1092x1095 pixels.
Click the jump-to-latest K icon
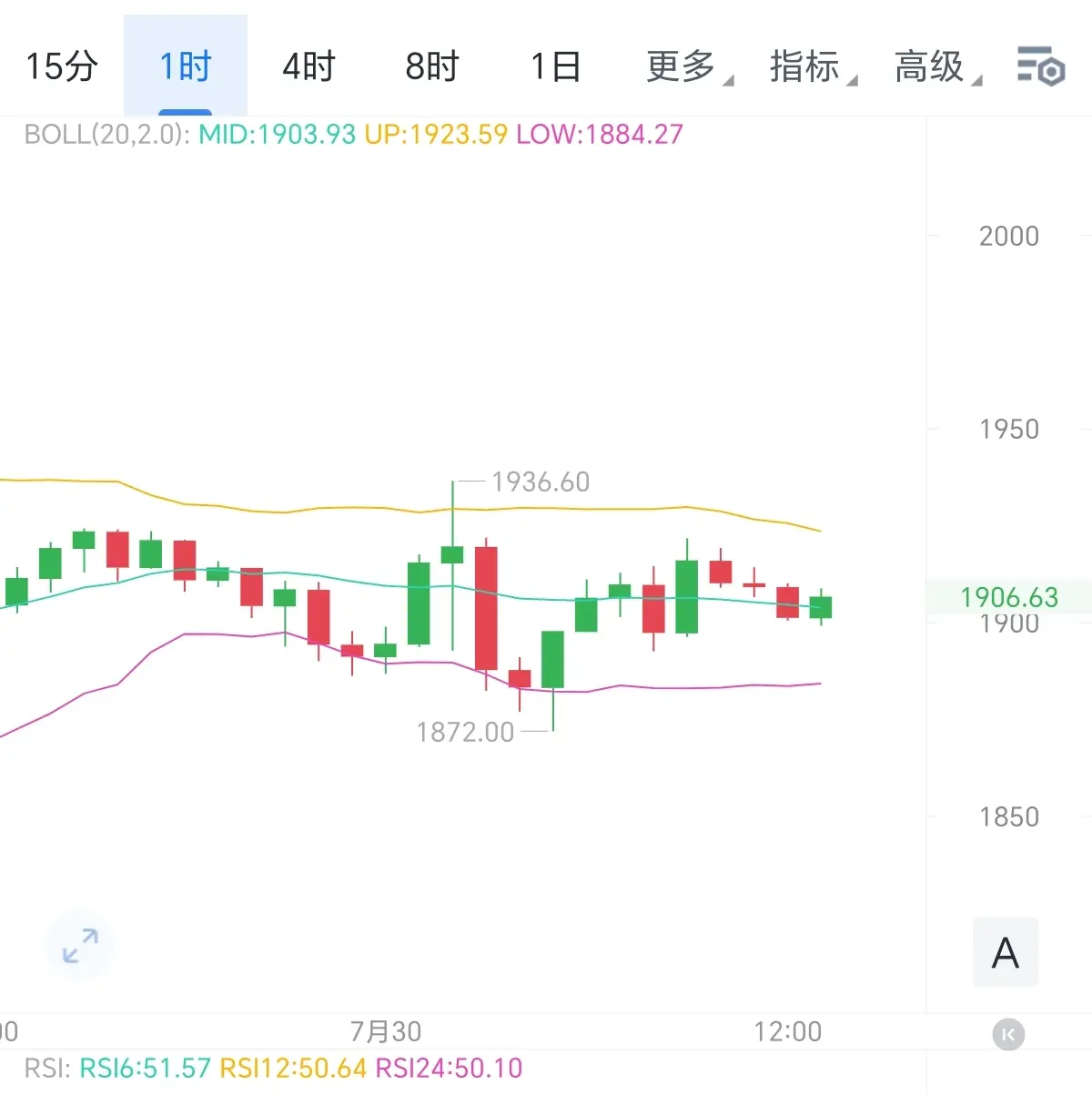[1007, 1035]
